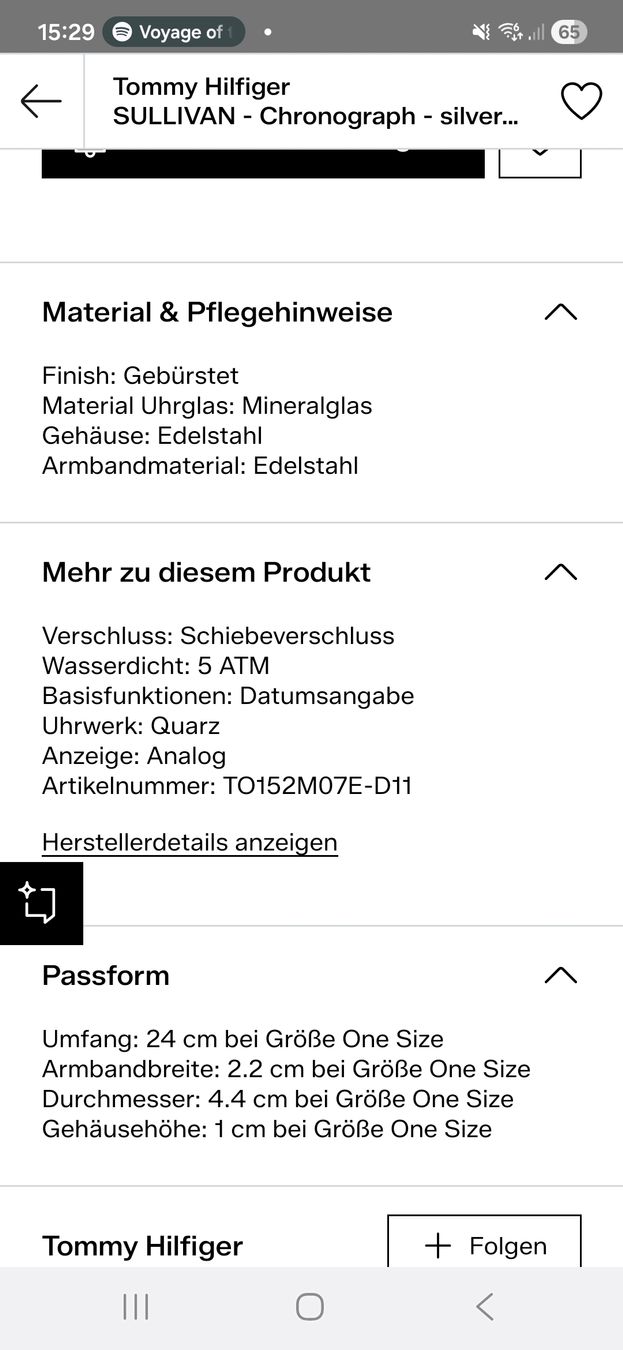The image size is (623, 1350).
Task: Tap the Android home button
Action: click(x=310, y=1306)
